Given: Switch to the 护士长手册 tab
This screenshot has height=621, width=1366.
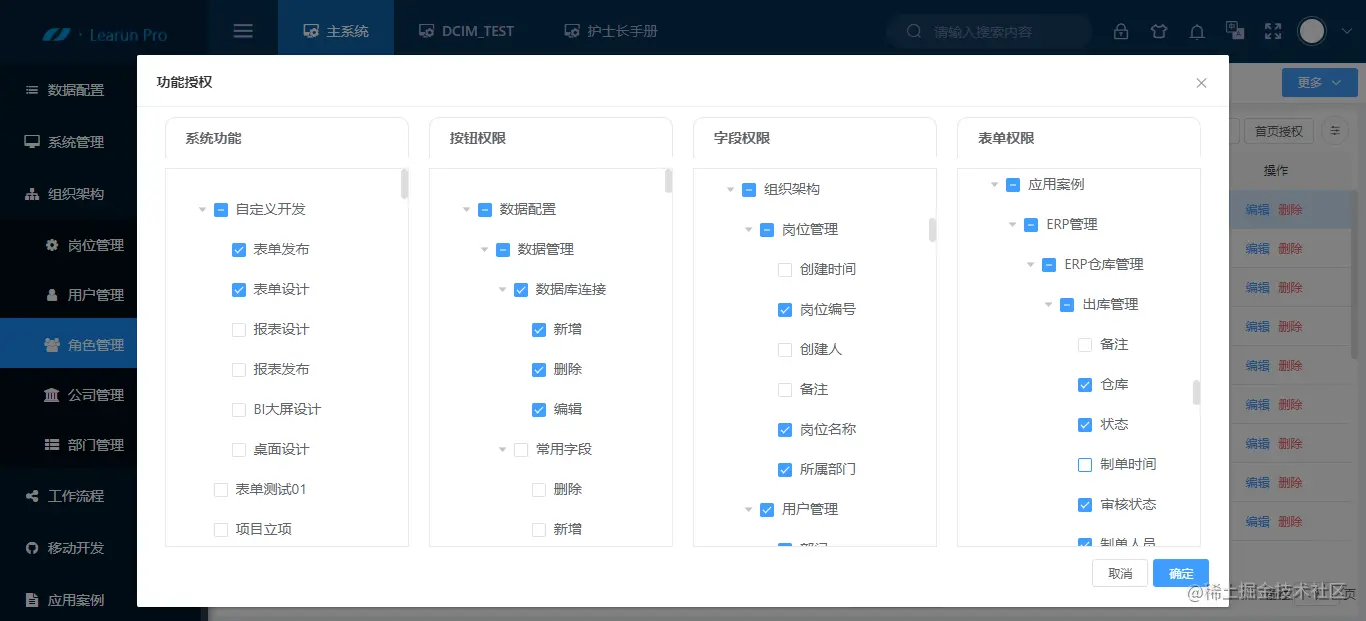Looking at the screenshot, I should tap(609, 30).
